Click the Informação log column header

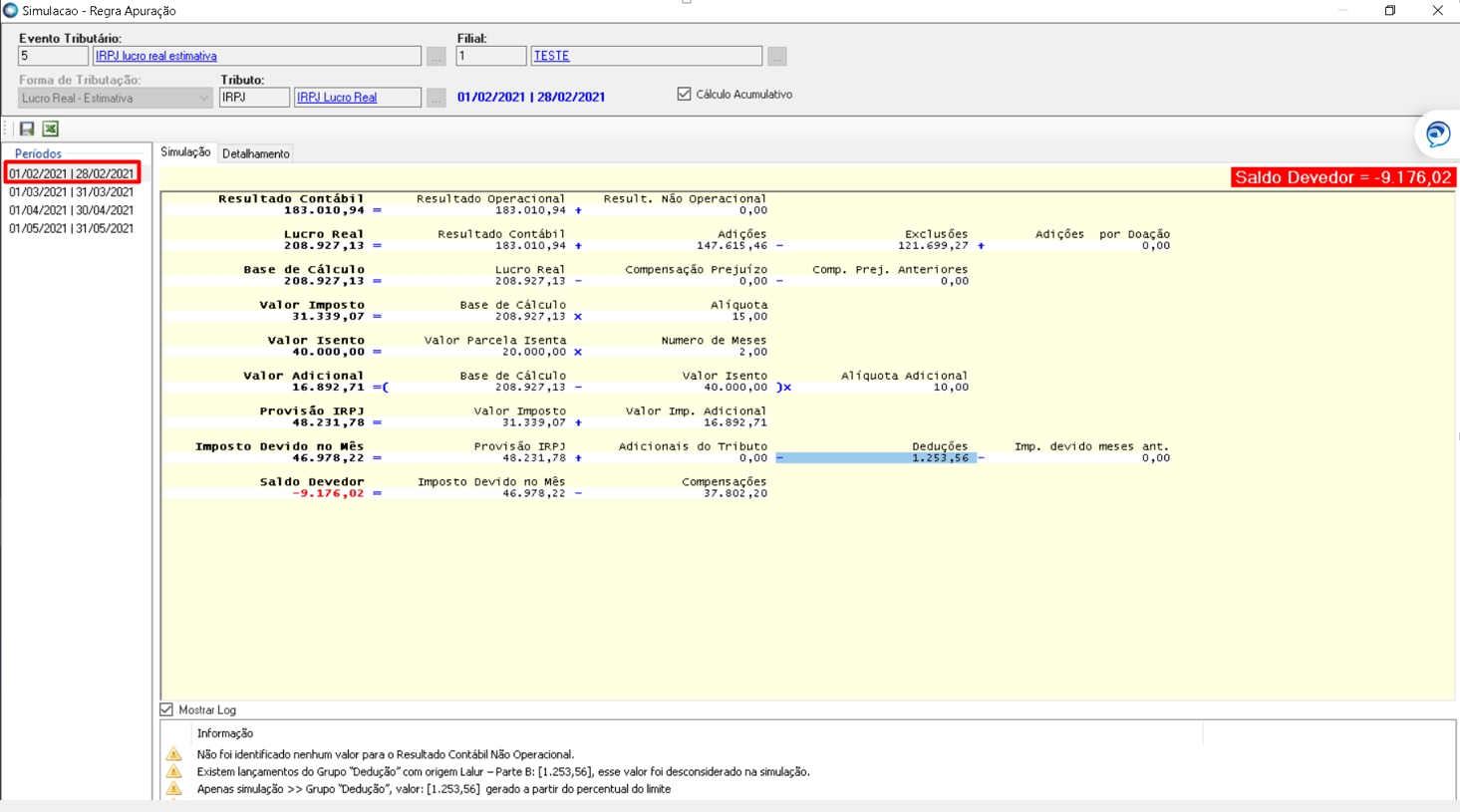pos(225,733)
